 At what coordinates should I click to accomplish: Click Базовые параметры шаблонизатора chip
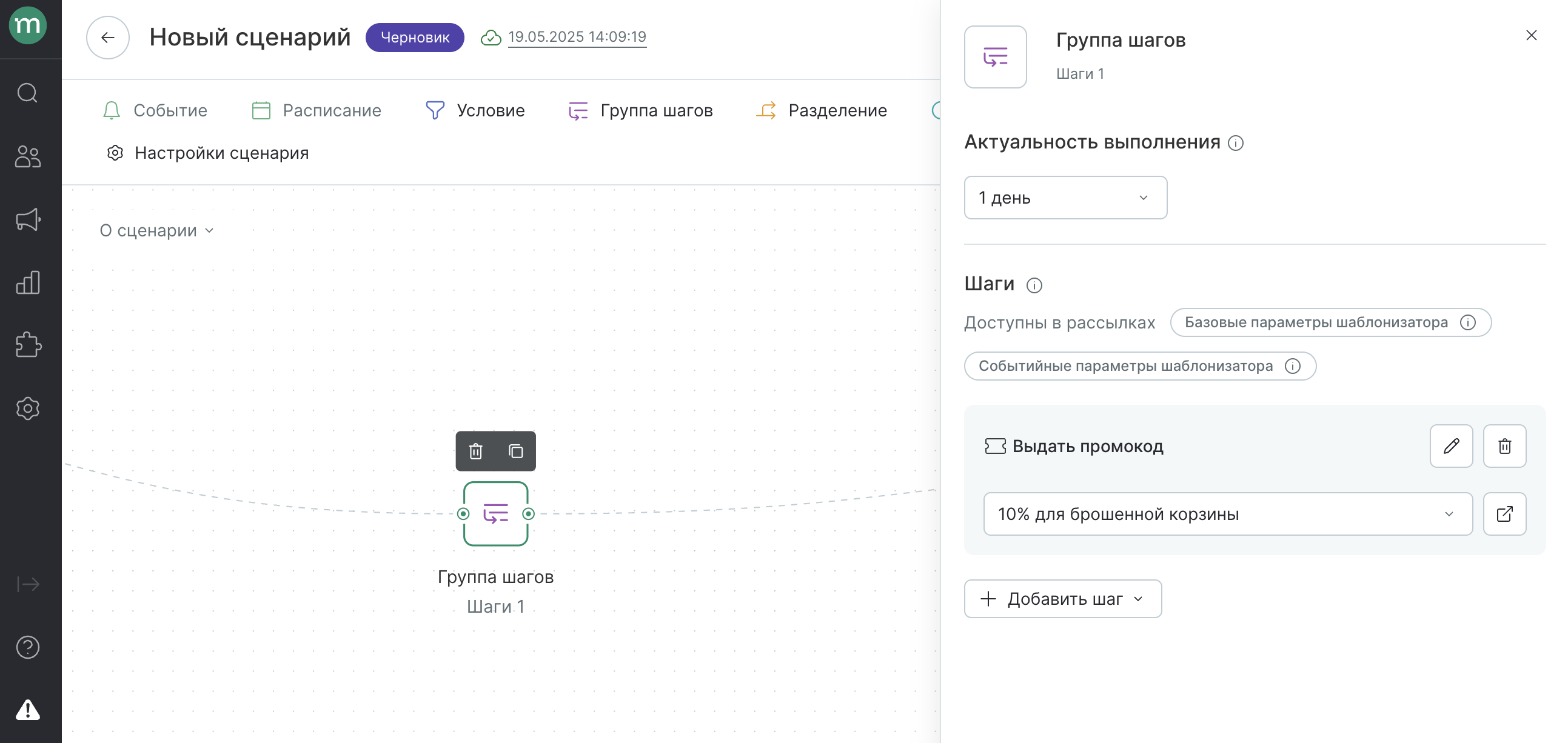[x=1330, y=322]
